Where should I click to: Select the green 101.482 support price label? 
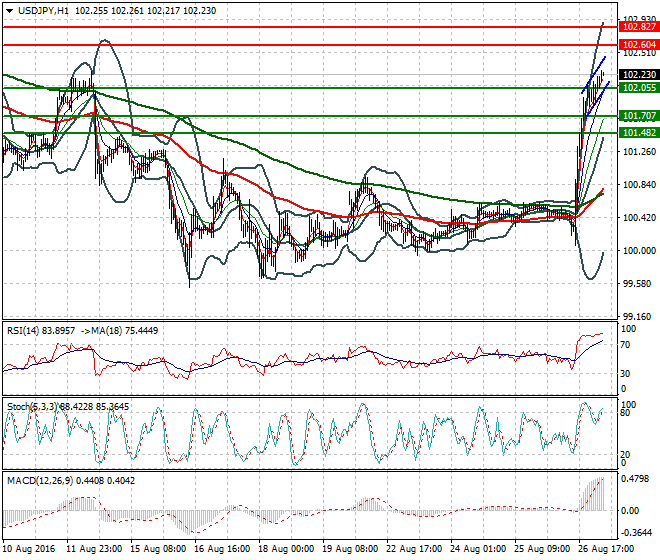(x=639, y=133)
